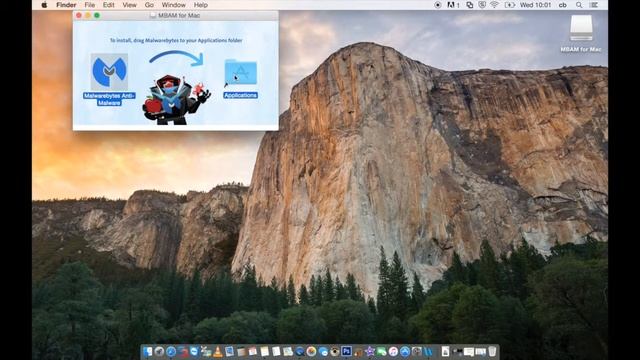
Task: Click the screen recording status icon
Action: 438,5
